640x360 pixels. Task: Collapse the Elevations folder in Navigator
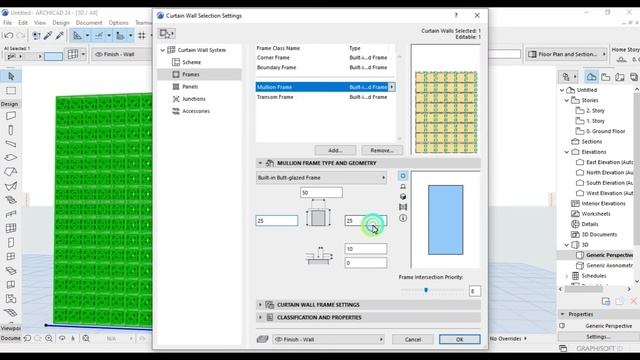point(567,152)
